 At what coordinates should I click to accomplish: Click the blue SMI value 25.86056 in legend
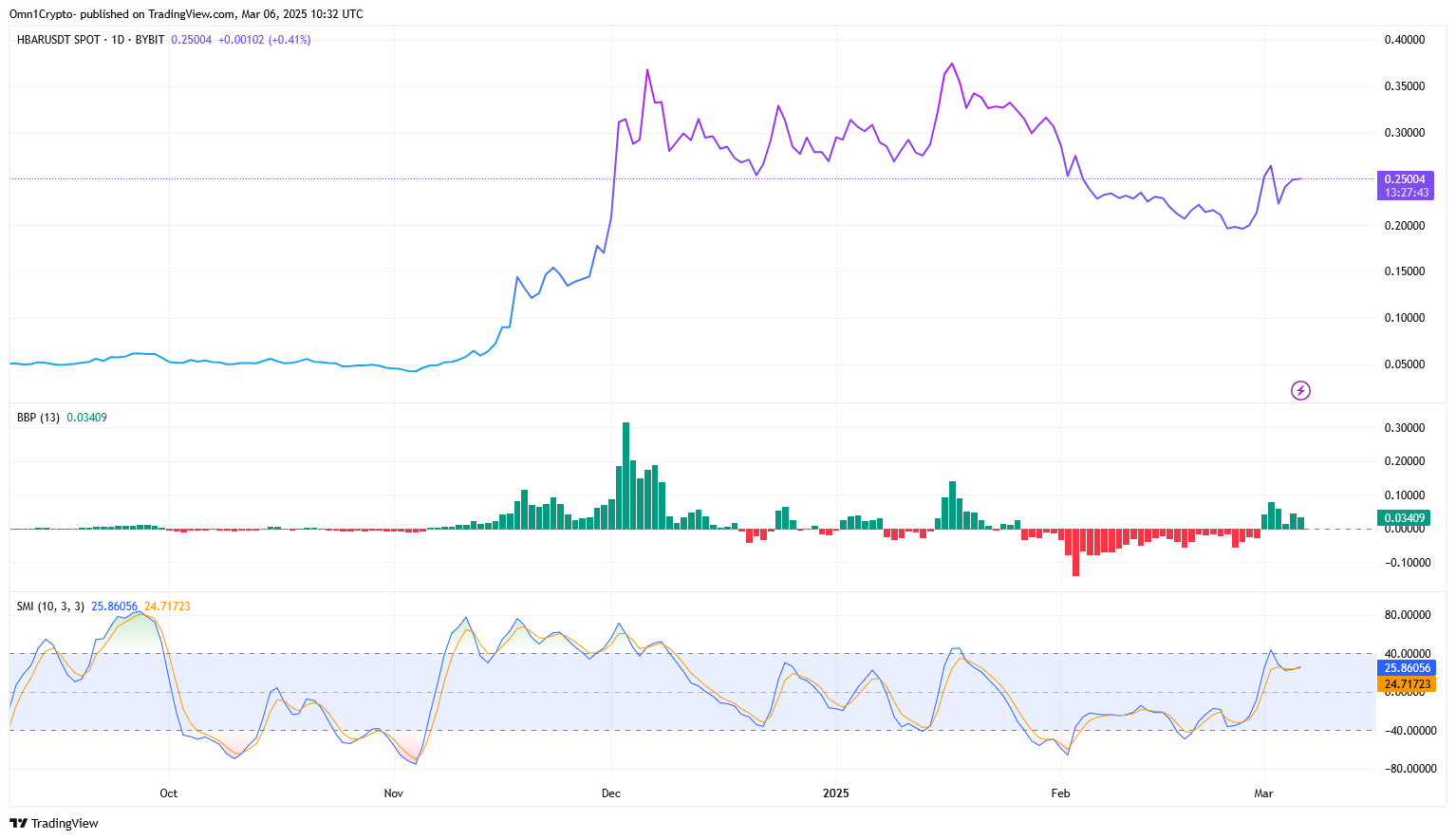coord(114,607)
